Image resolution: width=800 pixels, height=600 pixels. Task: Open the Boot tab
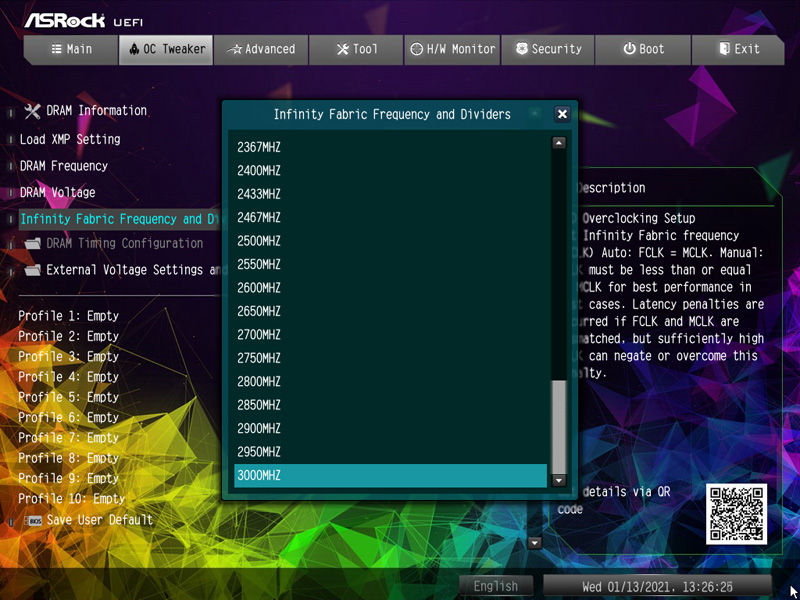click(x=643, y=49)
